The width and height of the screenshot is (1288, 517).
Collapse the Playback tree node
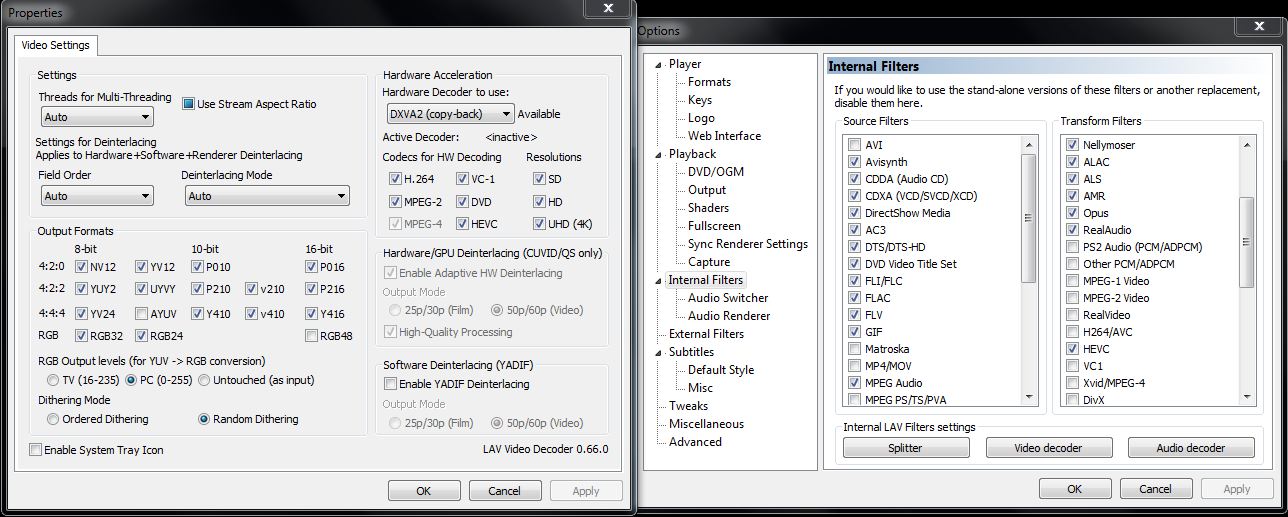[659, 155]
